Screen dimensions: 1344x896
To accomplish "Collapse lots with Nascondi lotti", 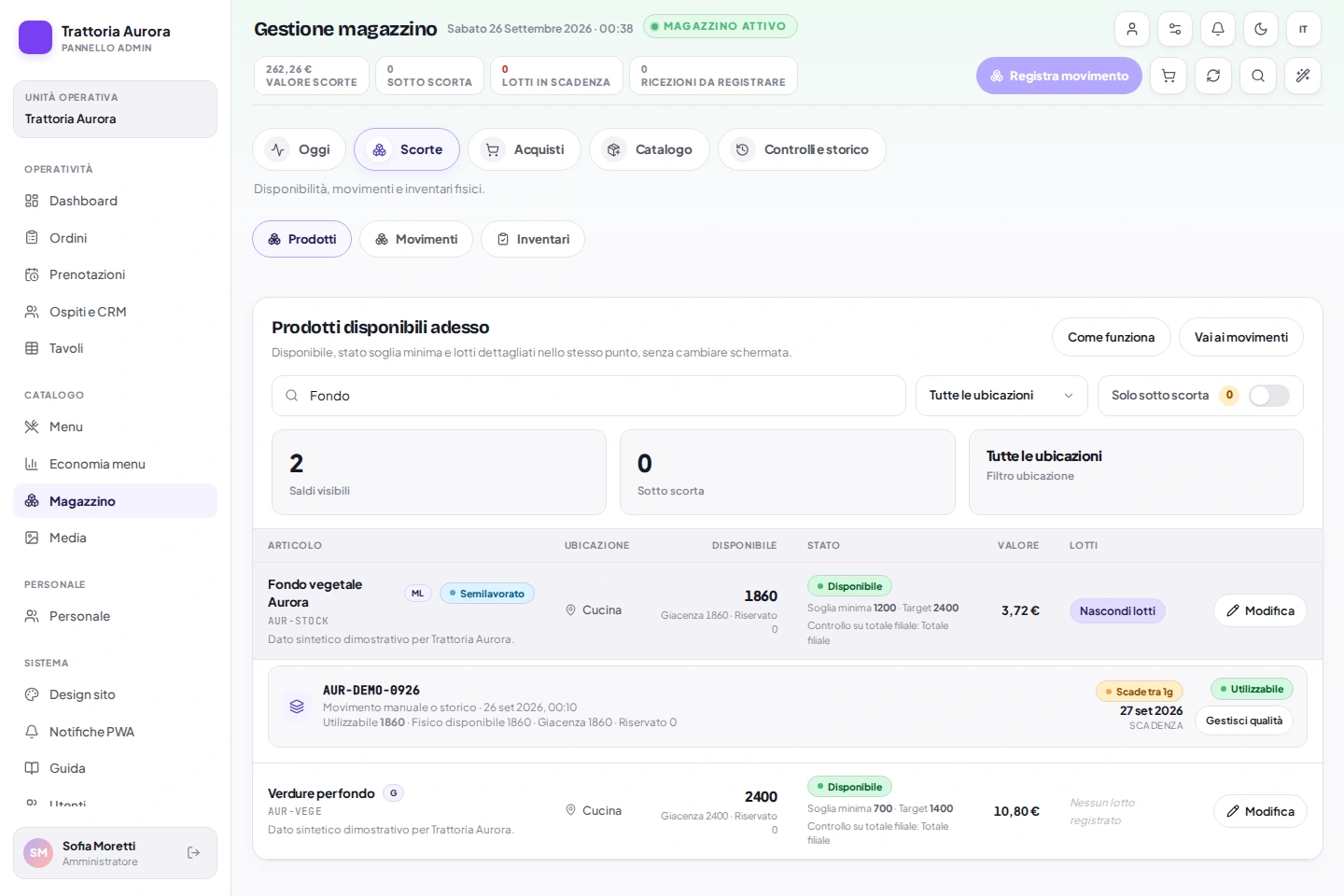I will 1117,611.
